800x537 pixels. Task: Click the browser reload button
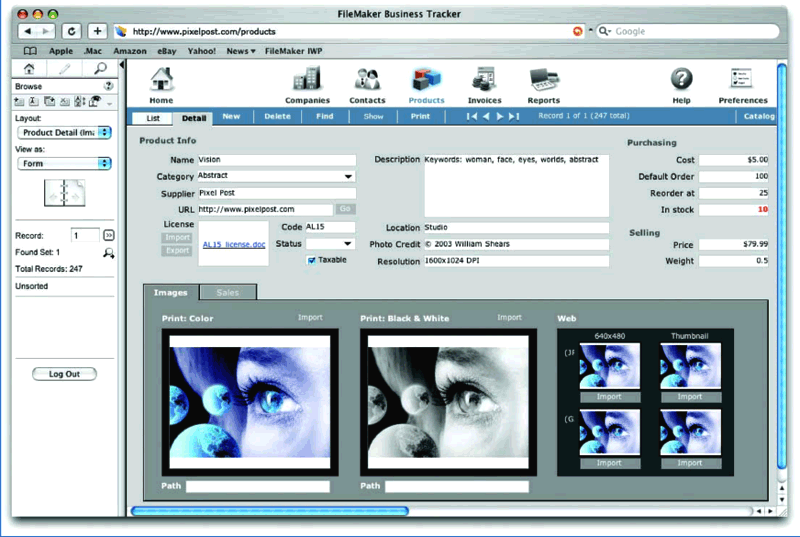point(73,31)
